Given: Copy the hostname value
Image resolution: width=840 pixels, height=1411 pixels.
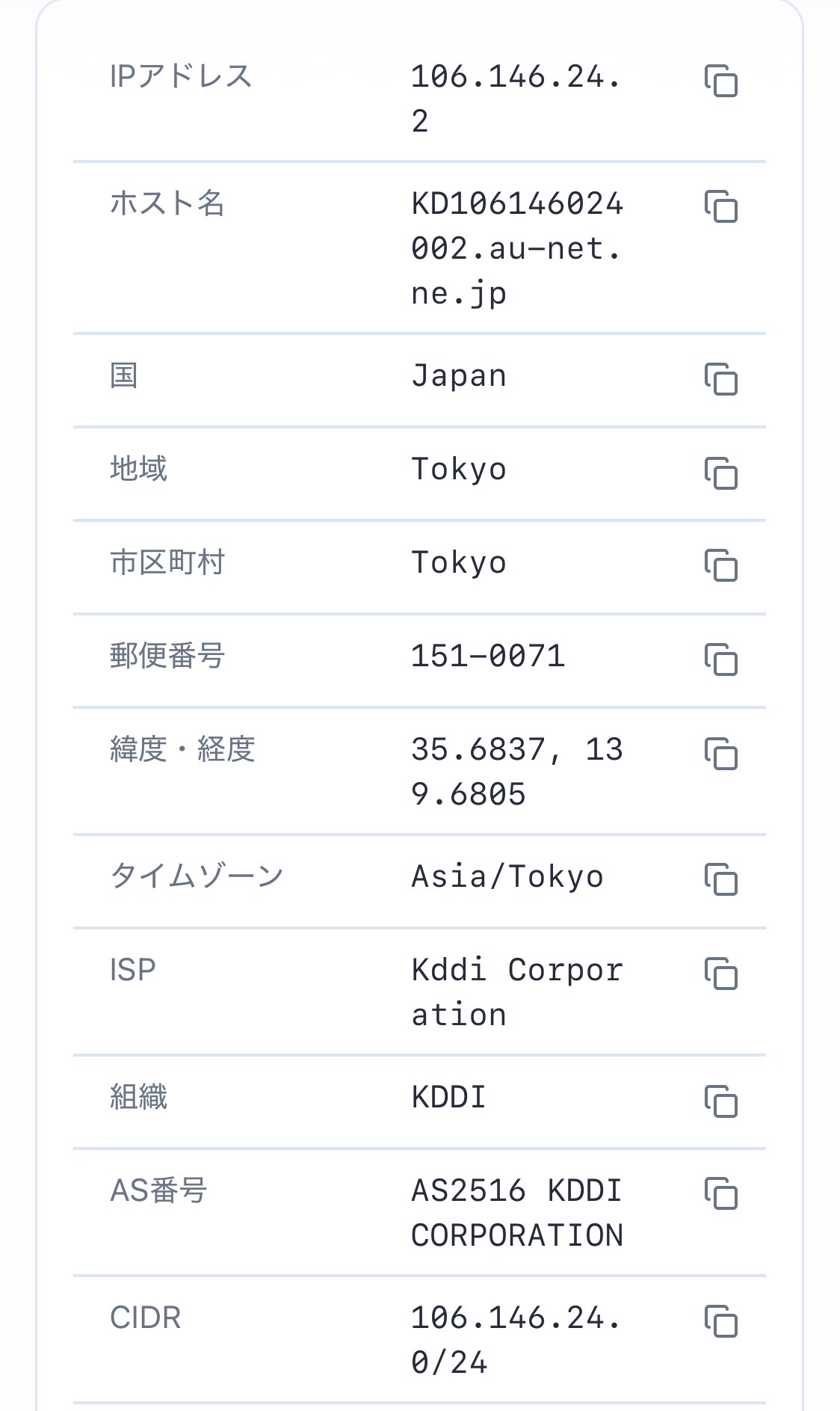Looking at the screenshot, I should coord(720,206).
